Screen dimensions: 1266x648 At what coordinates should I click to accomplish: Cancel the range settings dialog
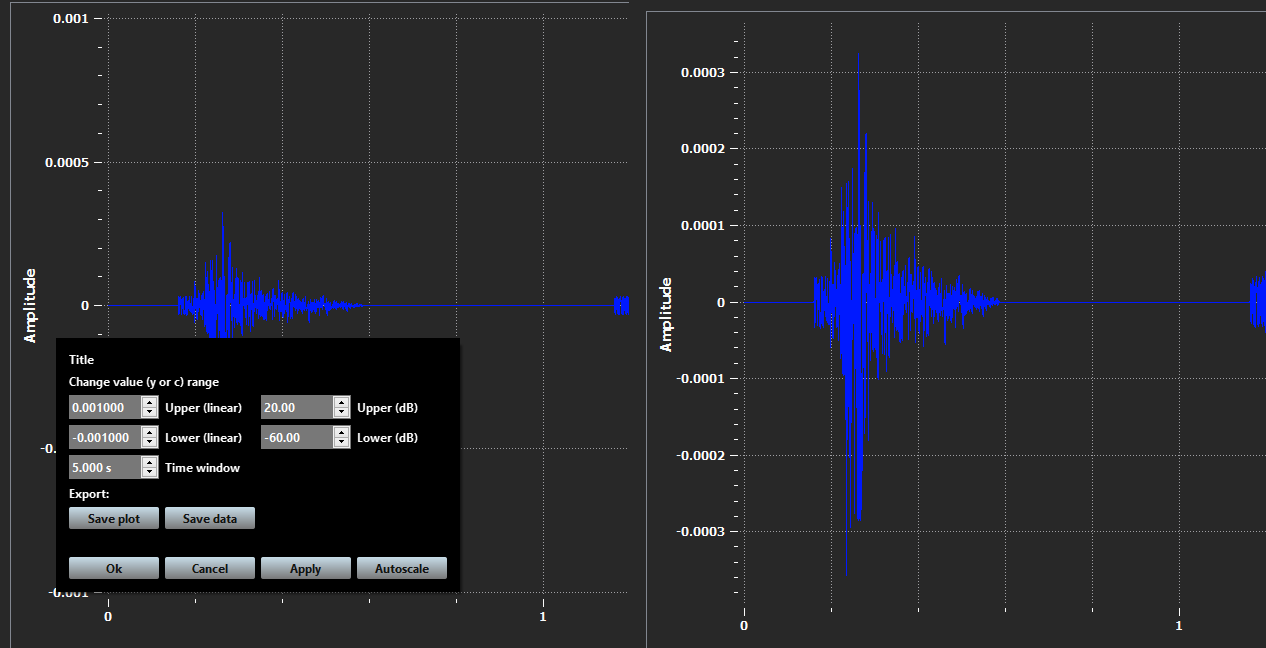point(210,568)
